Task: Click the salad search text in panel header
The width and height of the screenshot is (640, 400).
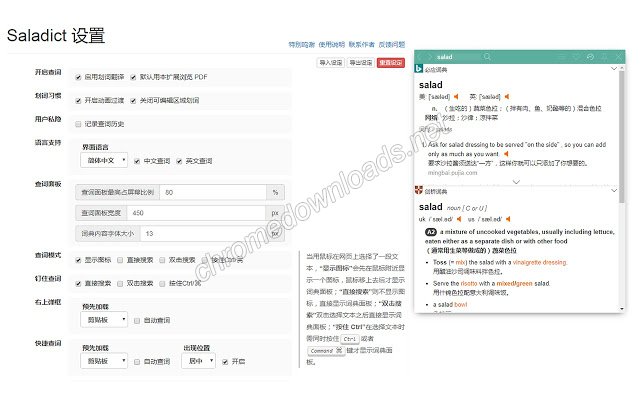Action: [444, 57]
